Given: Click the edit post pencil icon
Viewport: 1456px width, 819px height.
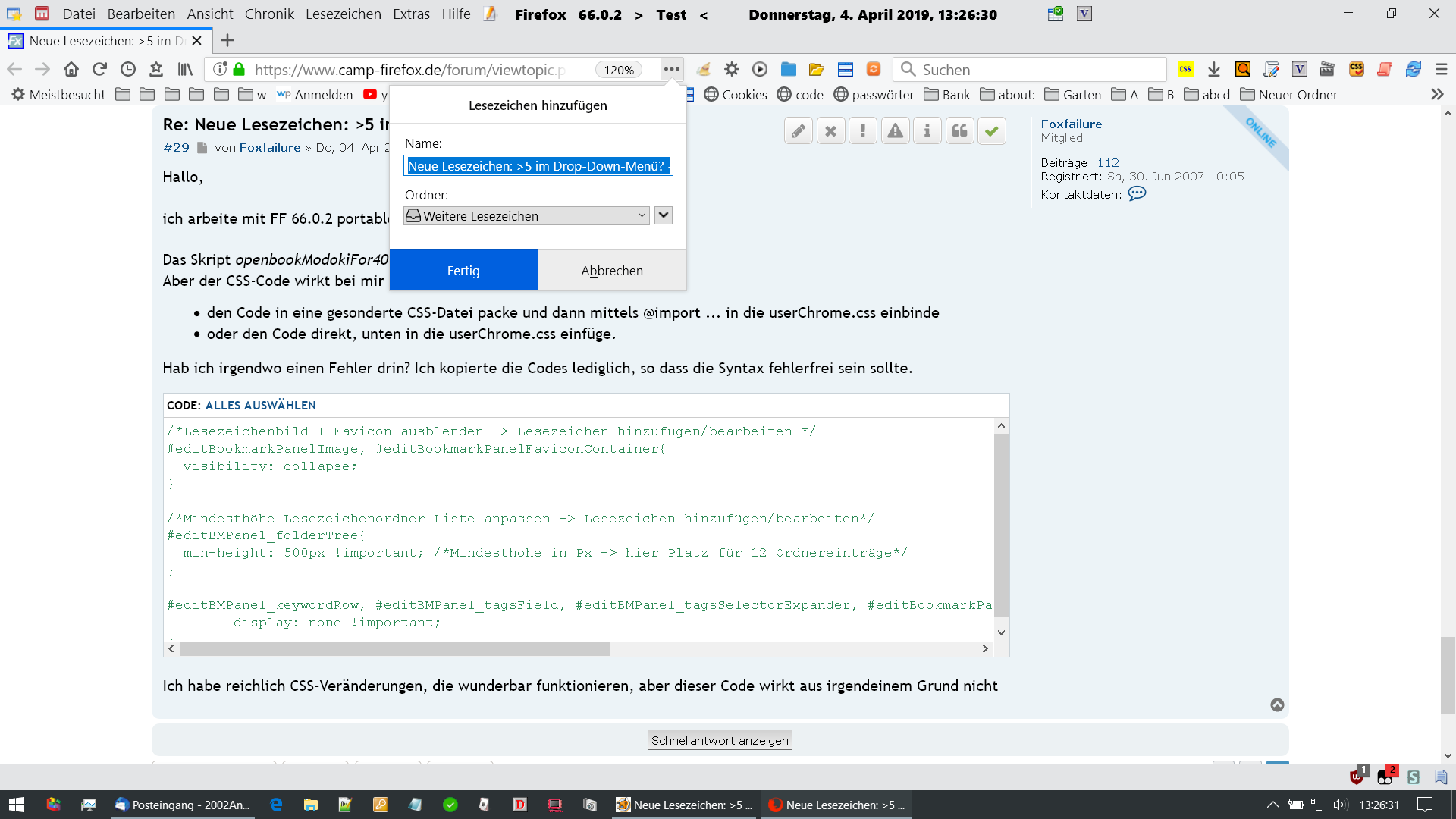Looking at the screenshot, I should click(799, 131).
